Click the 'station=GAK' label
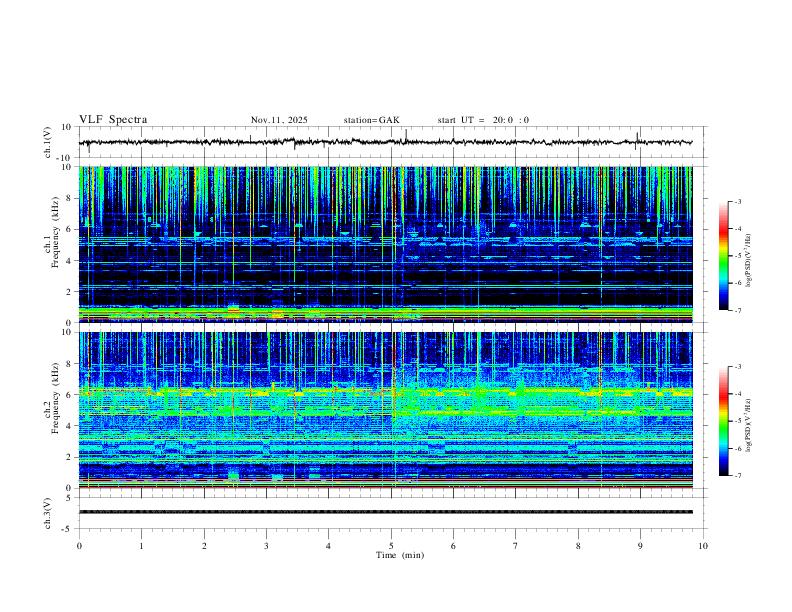The height and width of the screenshot is (612, 792). tap(372, 120)
